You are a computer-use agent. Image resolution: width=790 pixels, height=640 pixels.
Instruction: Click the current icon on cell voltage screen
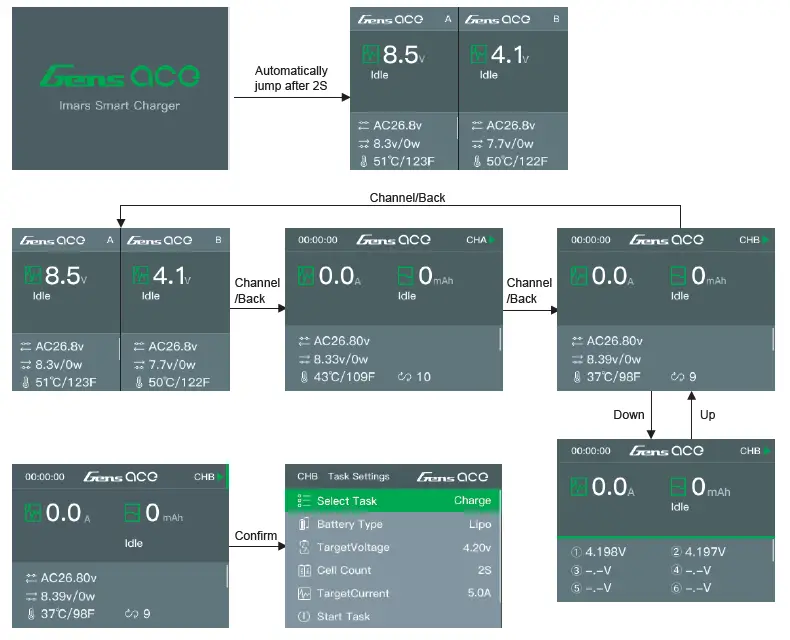point(579,487)
